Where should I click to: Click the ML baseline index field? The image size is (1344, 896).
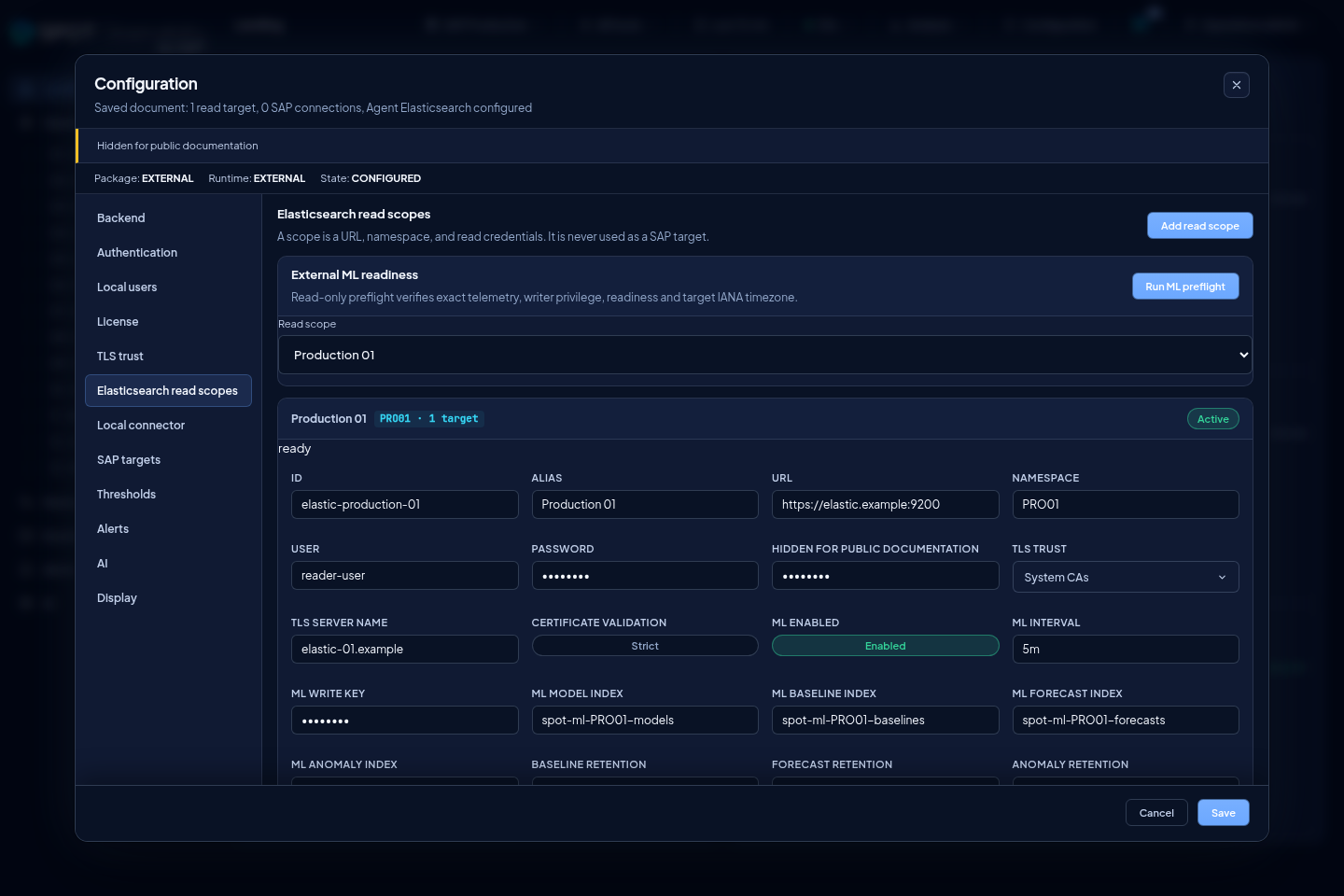point(886,721)
